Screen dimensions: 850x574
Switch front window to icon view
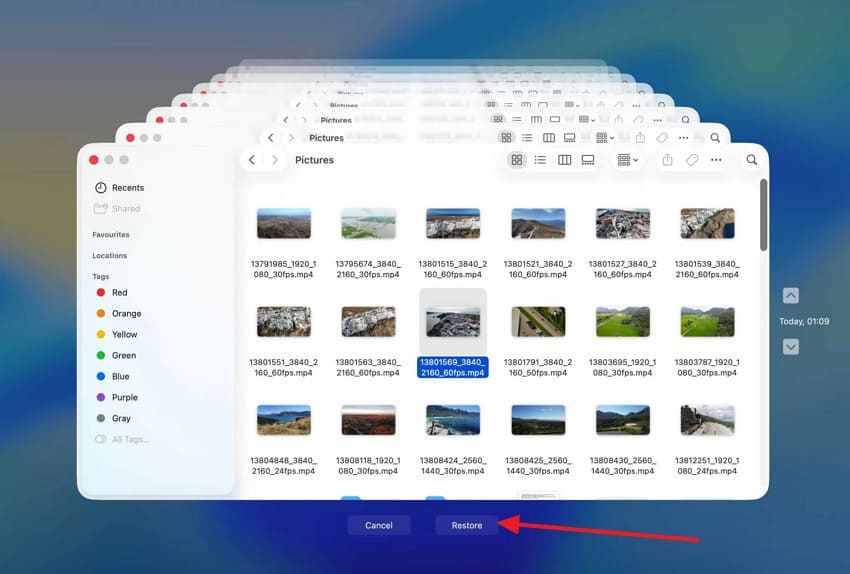coord(517,160)
